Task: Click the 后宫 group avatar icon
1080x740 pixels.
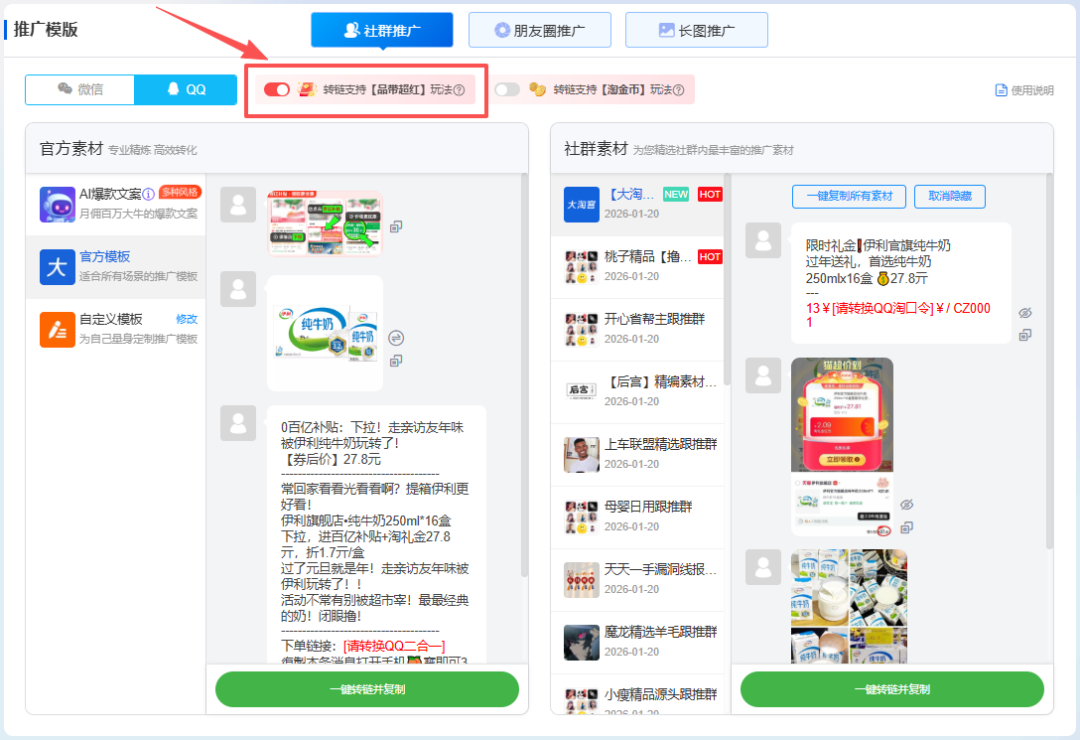Action: pos(581,392)
